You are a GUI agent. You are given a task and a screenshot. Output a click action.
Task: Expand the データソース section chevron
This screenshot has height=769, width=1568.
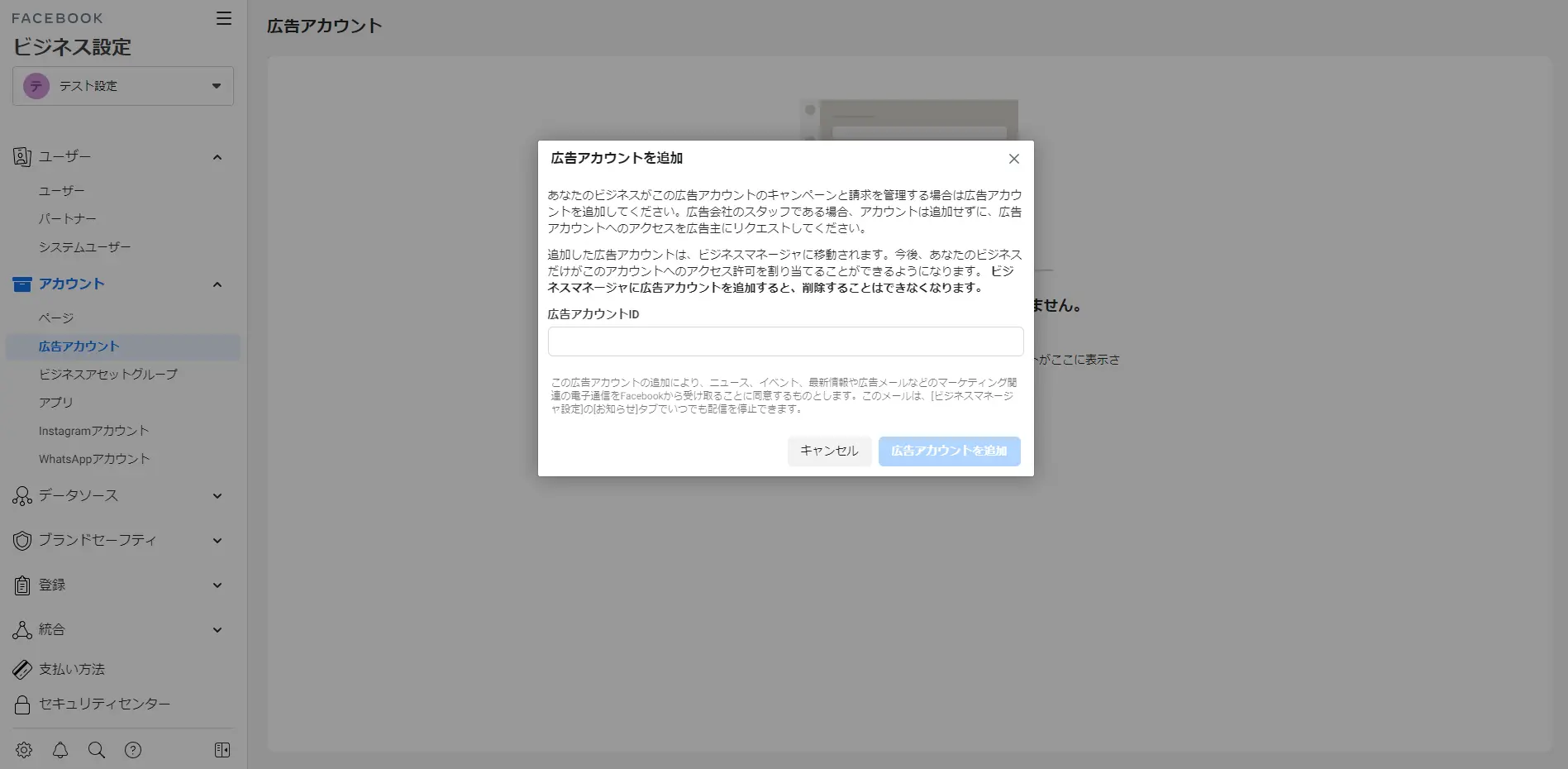point(217,496)
